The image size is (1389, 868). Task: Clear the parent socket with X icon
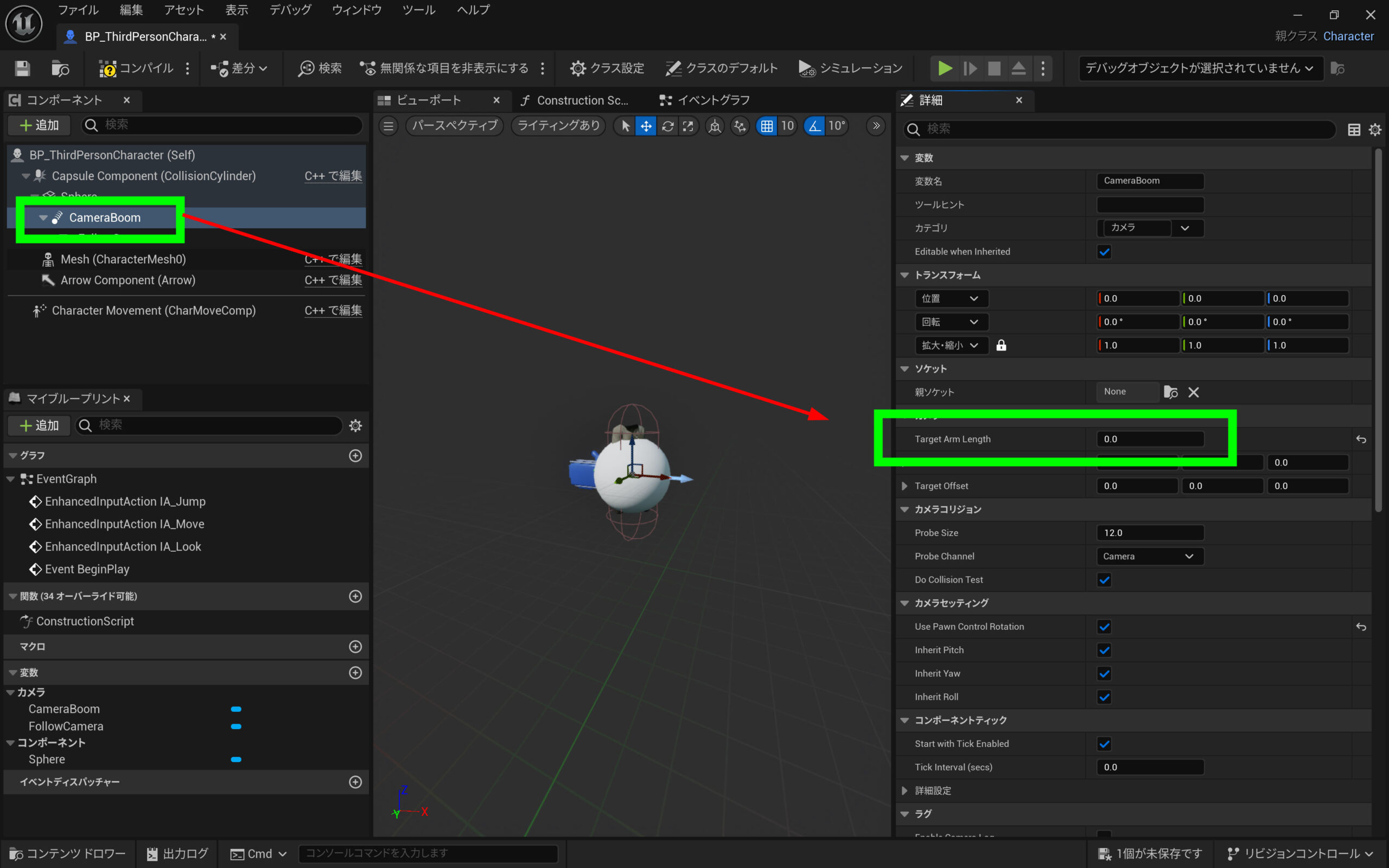(1193, 392)
